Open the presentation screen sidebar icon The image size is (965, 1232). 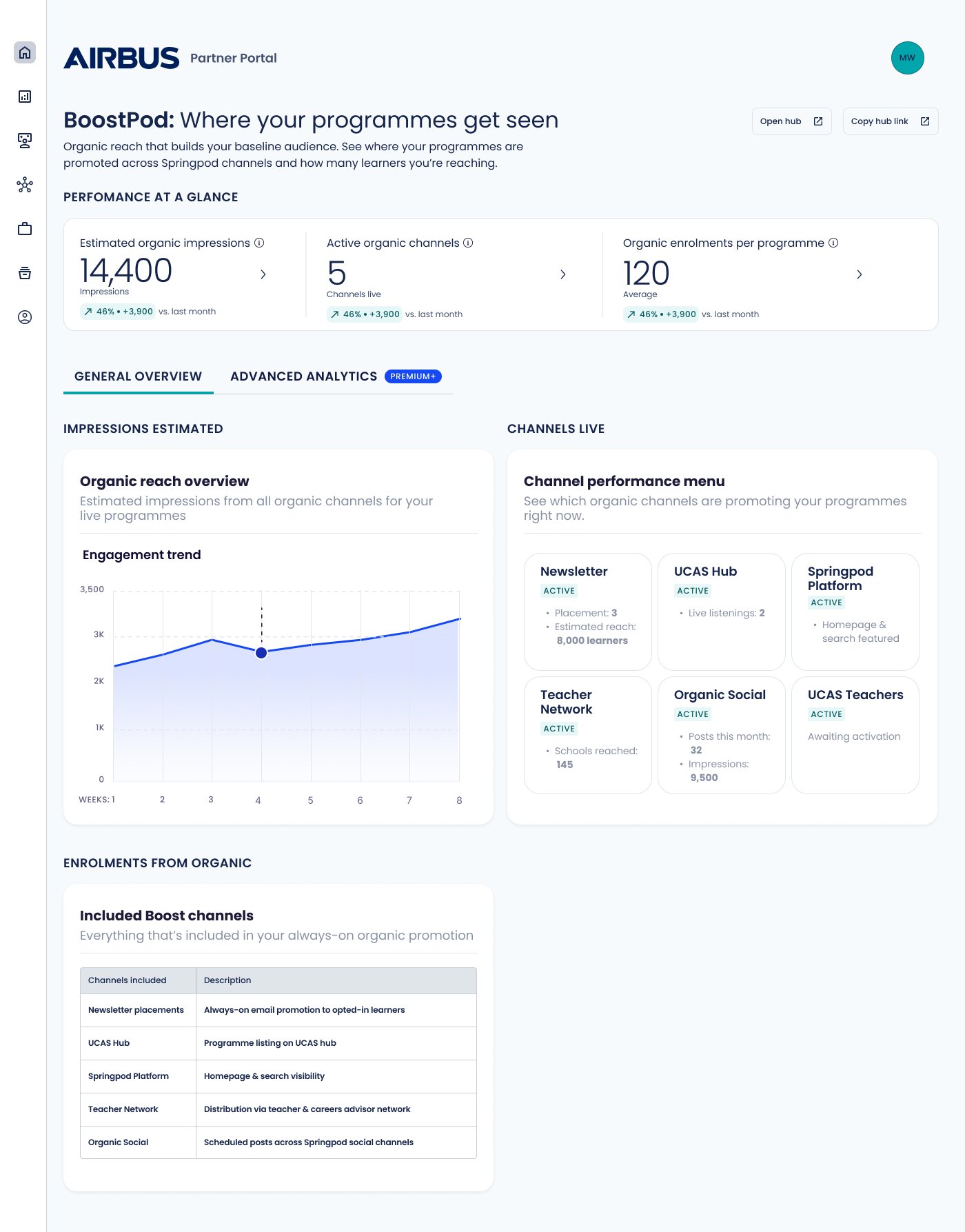pyautogui.click(x=25, y=141)
